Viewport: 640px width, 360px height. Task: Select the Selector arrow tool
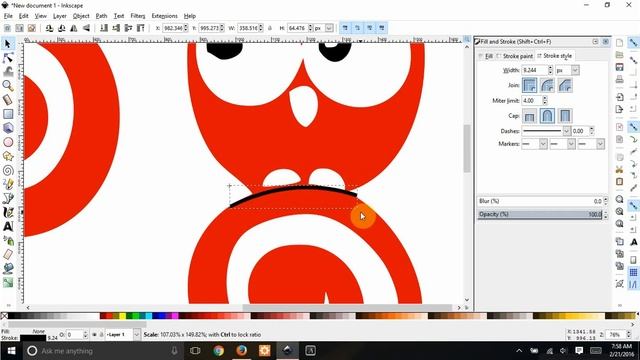(8, 44)
